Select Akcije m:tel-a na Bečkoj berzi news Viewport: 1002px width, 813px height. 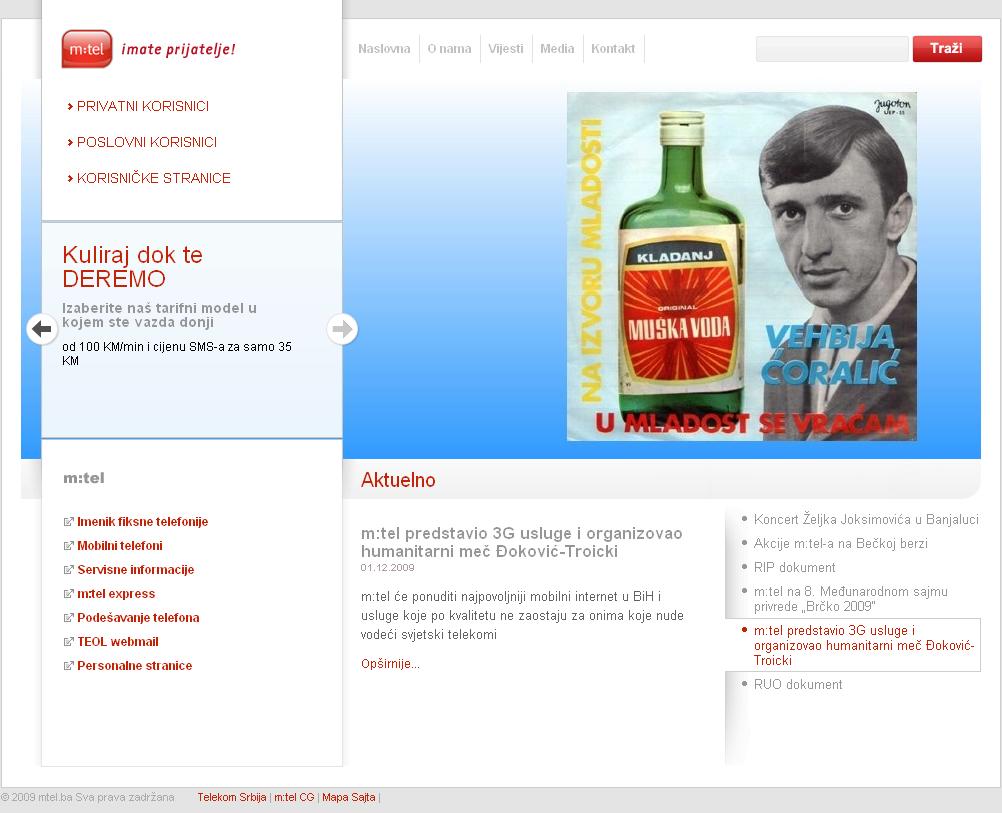(x=840, y=543)
